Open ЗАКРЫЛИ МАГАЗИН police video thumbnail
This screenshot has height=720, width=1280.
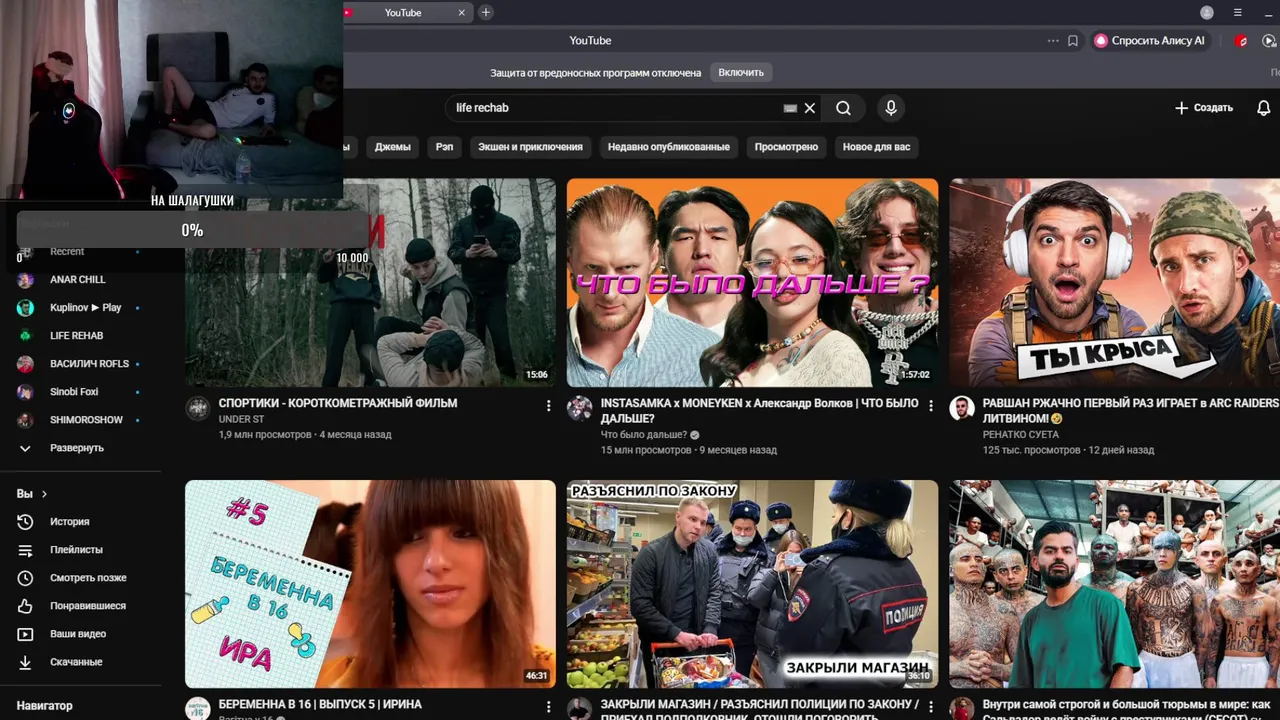tap(752, 584)
